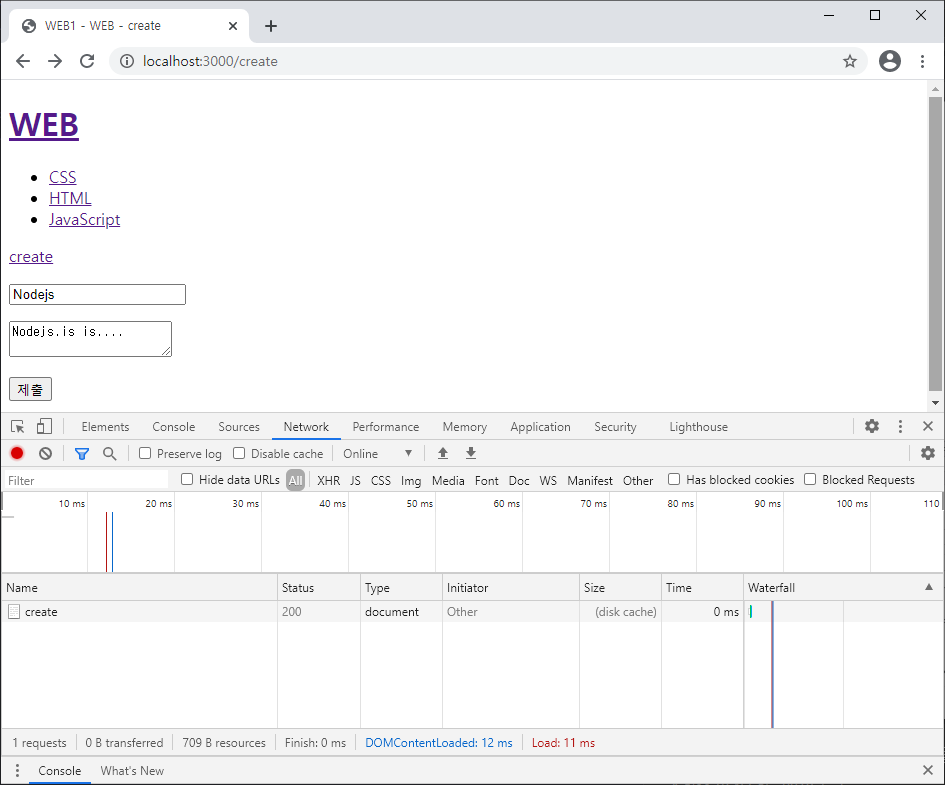The height and width of the screenshot is (785, 945).
Task: Close the WEB1 - WEB - create tab
Action: pyautogui.click(x=233, y=26)
